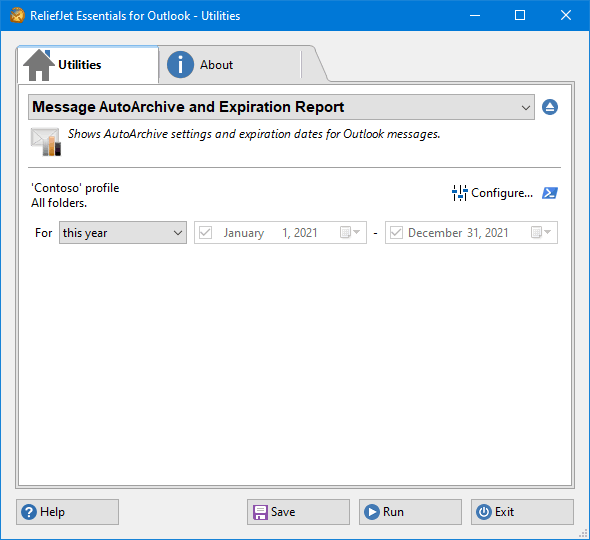Click the purple floppy disk Save icon
Image resolution: width=590 pixels, height=540 pixels.
(260, 512)
